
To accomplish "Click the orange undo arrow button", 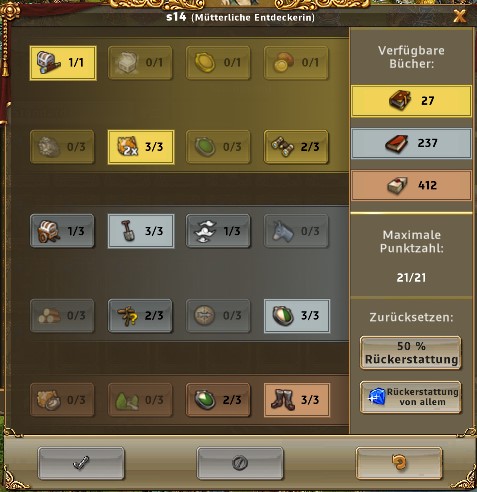I will (399, 463).
